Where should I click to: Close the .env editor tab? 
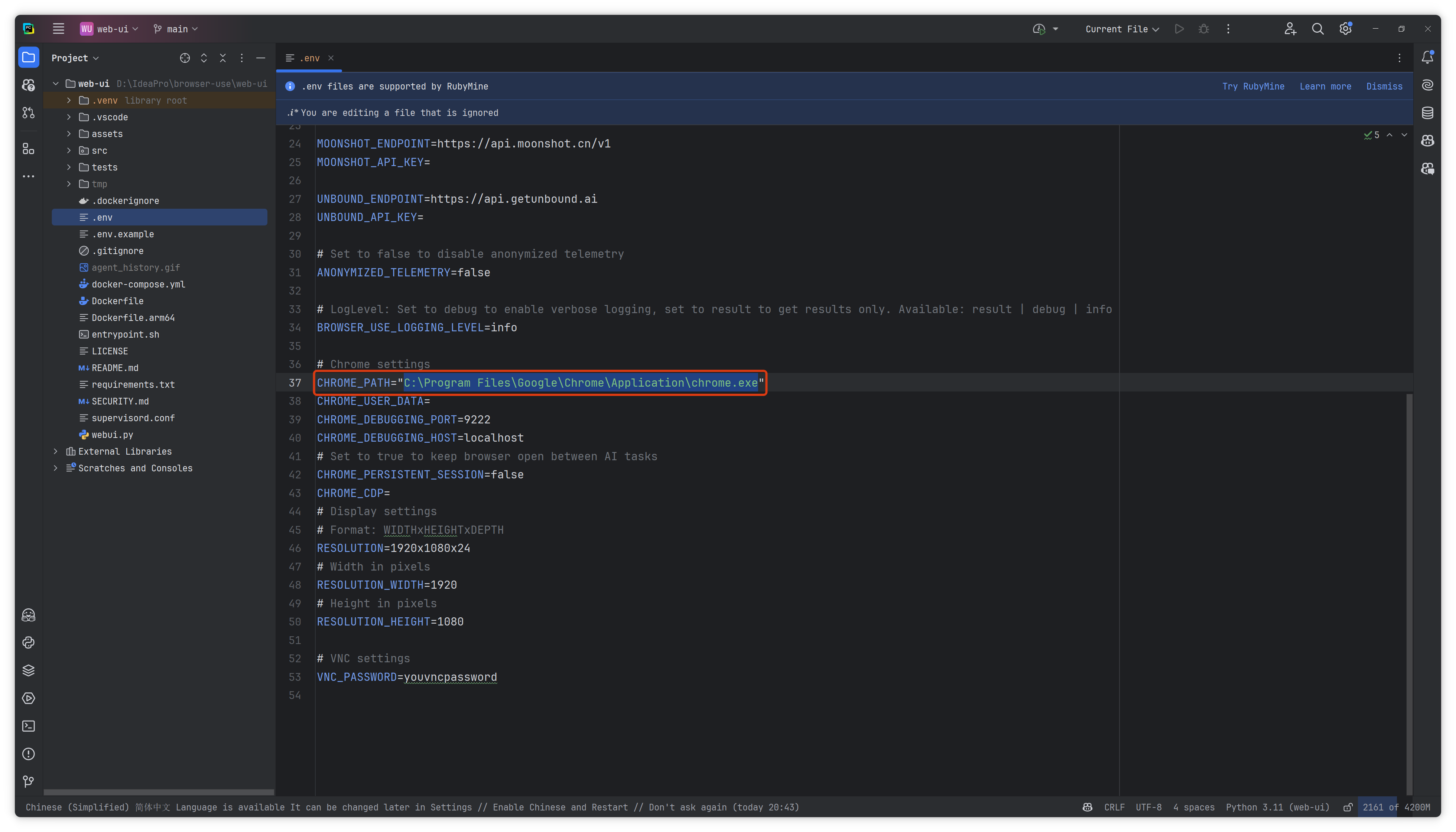(x=331, y=58)
